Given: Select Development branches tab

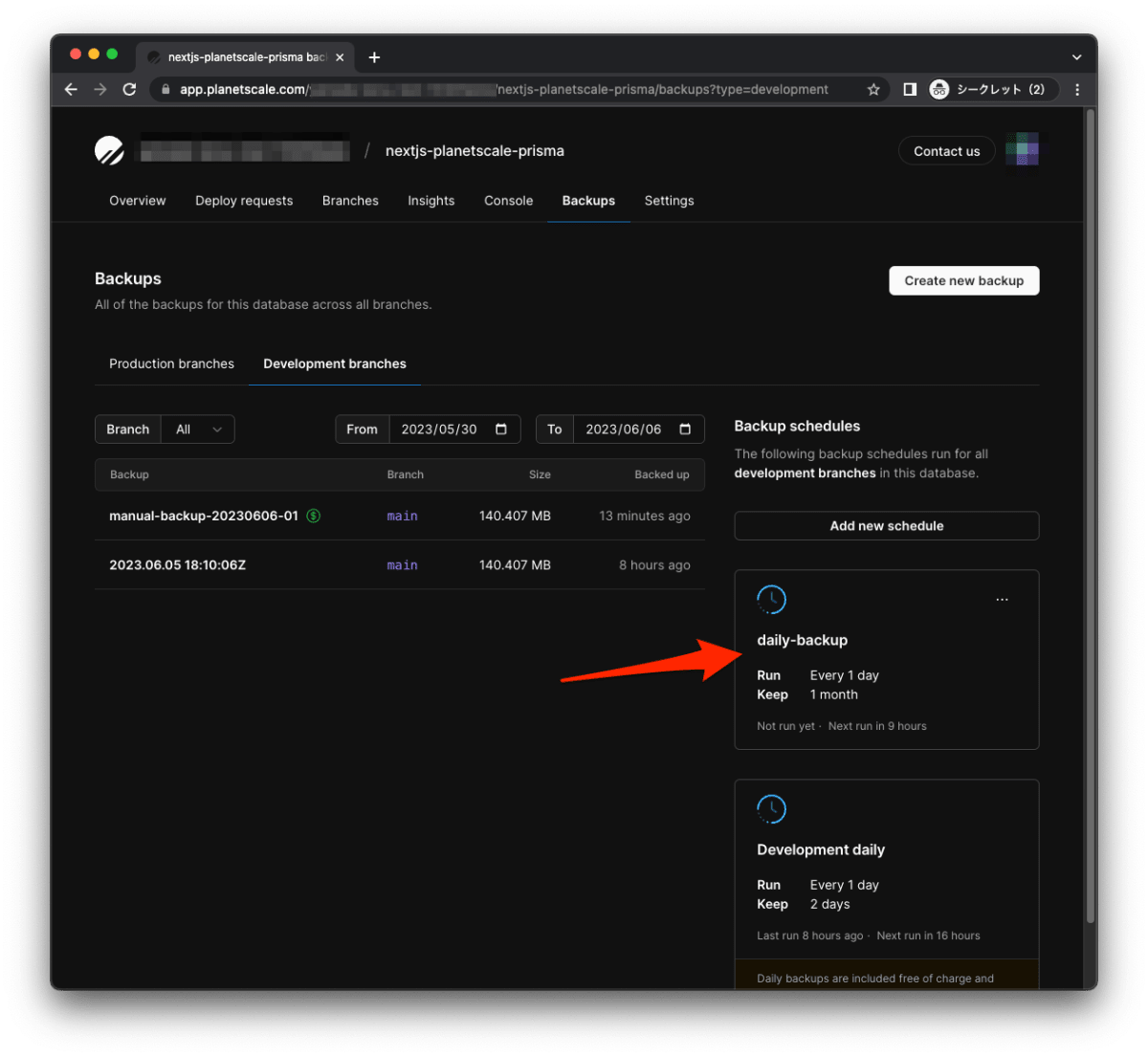Looking at the screenshot, I should [335, 363].
